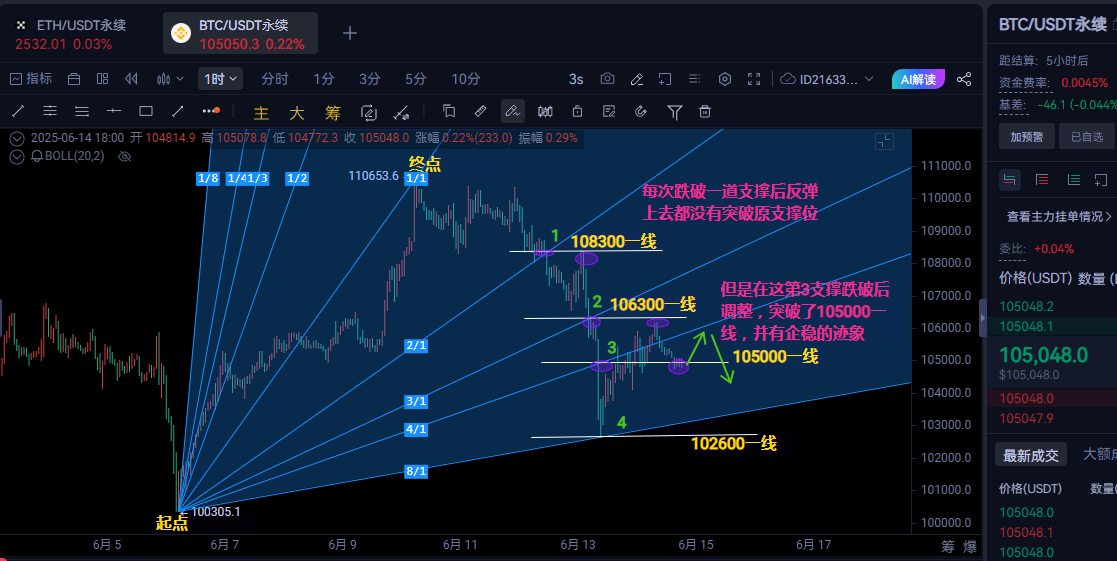Viewport: 1117px width, 561px height.
Task: Open 查看主力挂单情况 link
Action: point(1059,216)
